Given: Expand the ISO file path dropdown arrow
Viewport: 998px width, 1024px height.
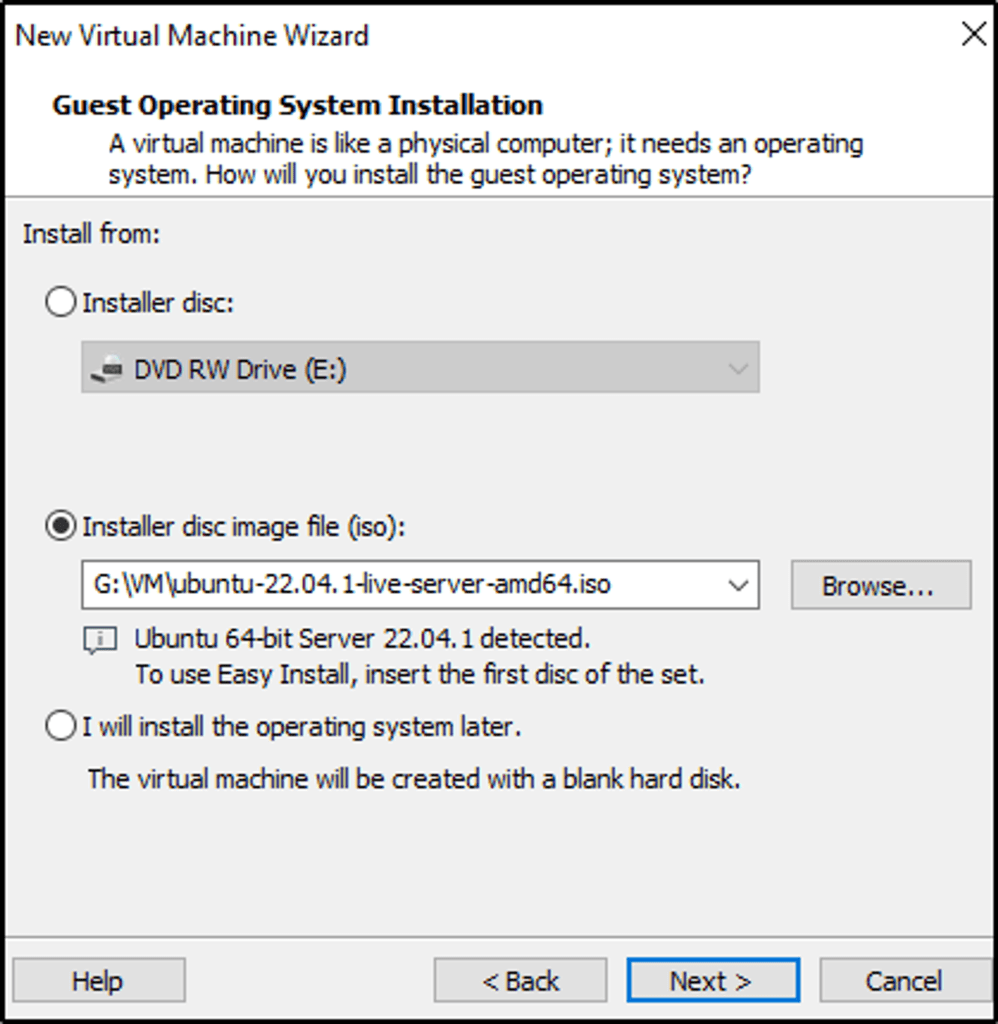Looking at the screenshot, I should click(x=738, y=585).
